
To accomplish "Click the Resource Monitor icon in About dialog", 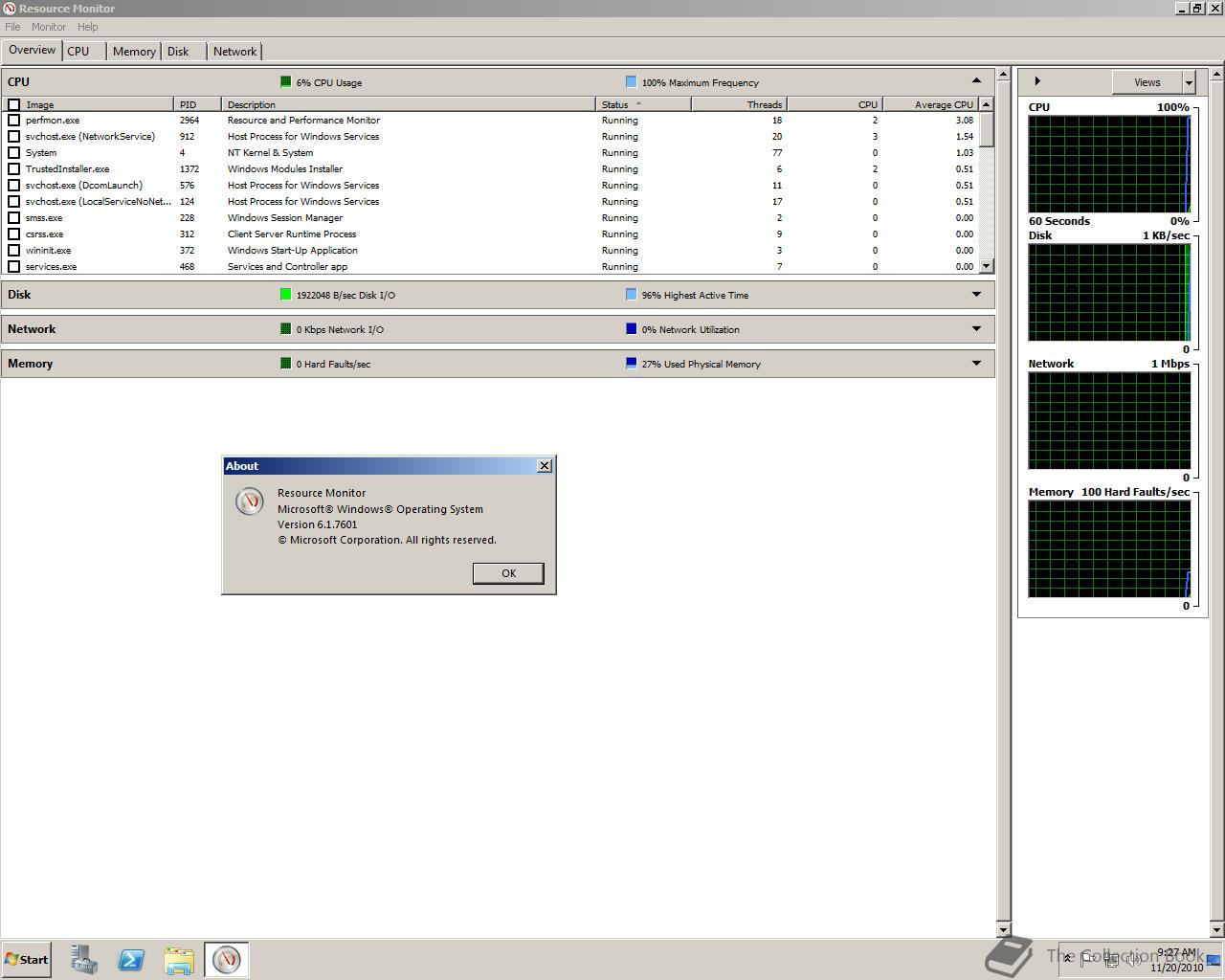I will pos(250,501).
